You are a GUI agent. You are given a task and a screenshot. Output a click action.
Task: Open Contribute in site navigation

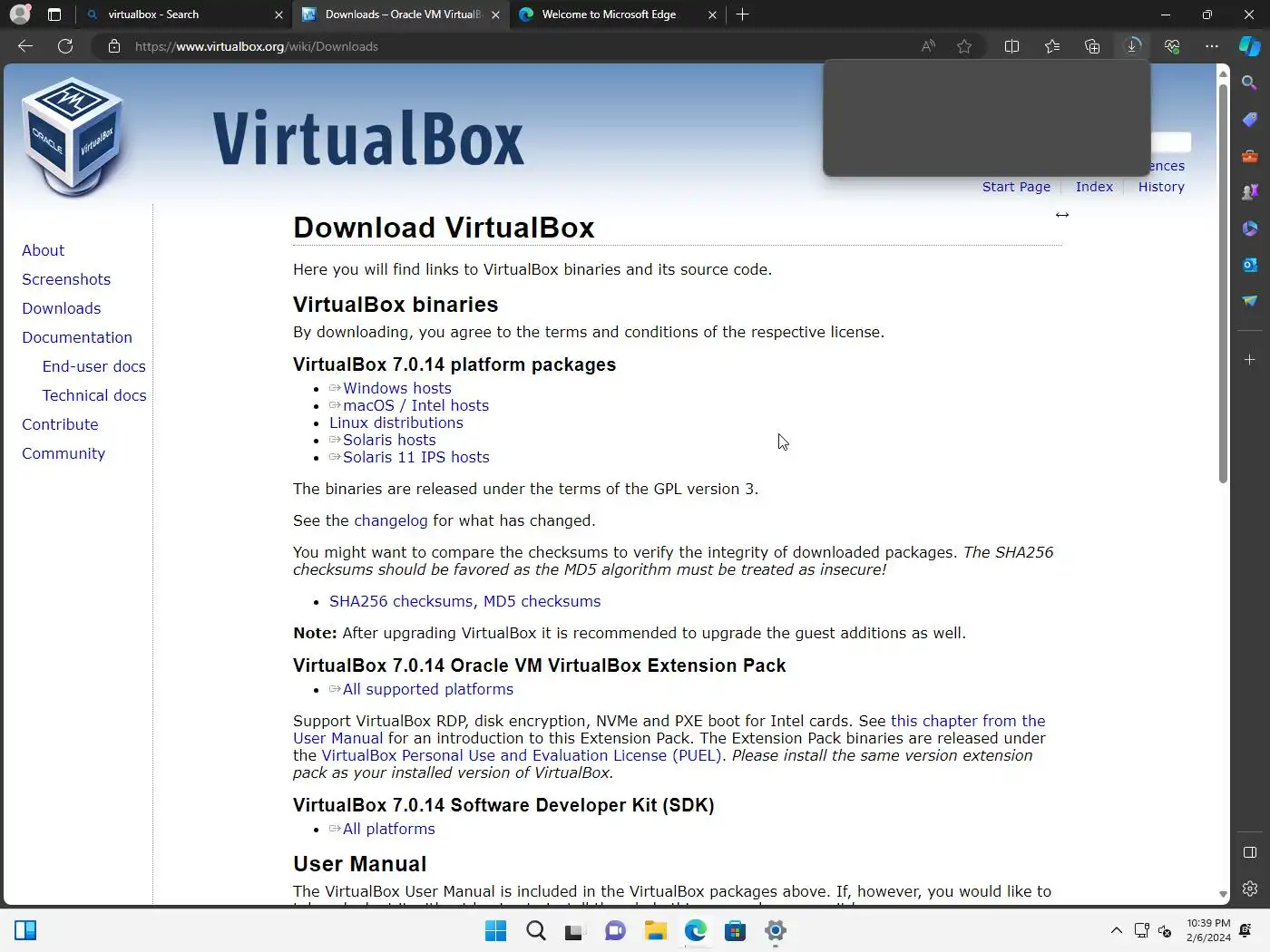coord(60,424)
